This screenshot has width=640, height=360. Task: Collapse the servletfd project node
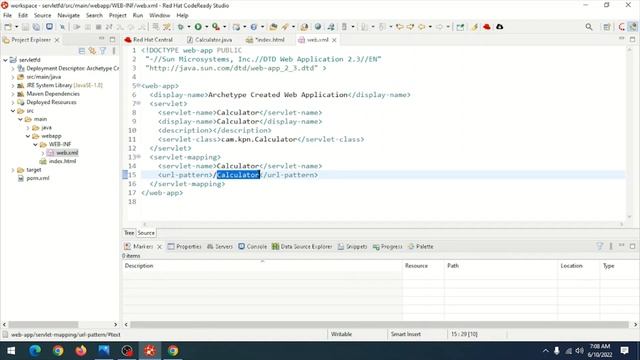[5, 60]
